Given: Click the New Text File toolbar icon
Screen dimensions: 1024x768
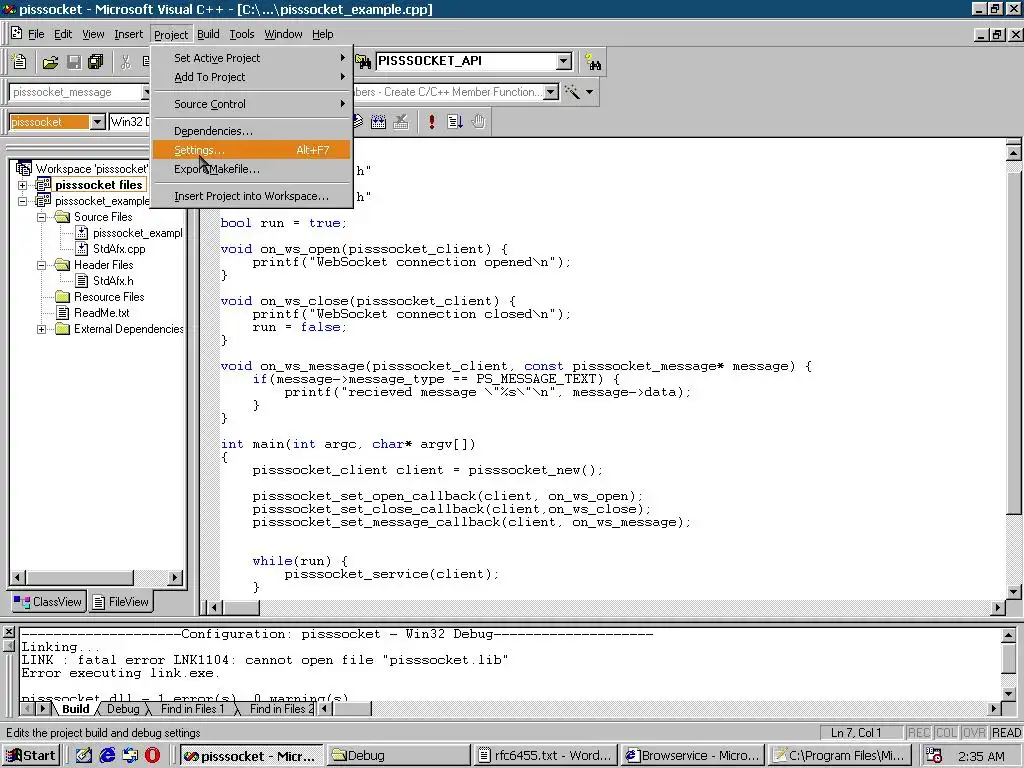Looking at the screenshot, I should [20, 61].
